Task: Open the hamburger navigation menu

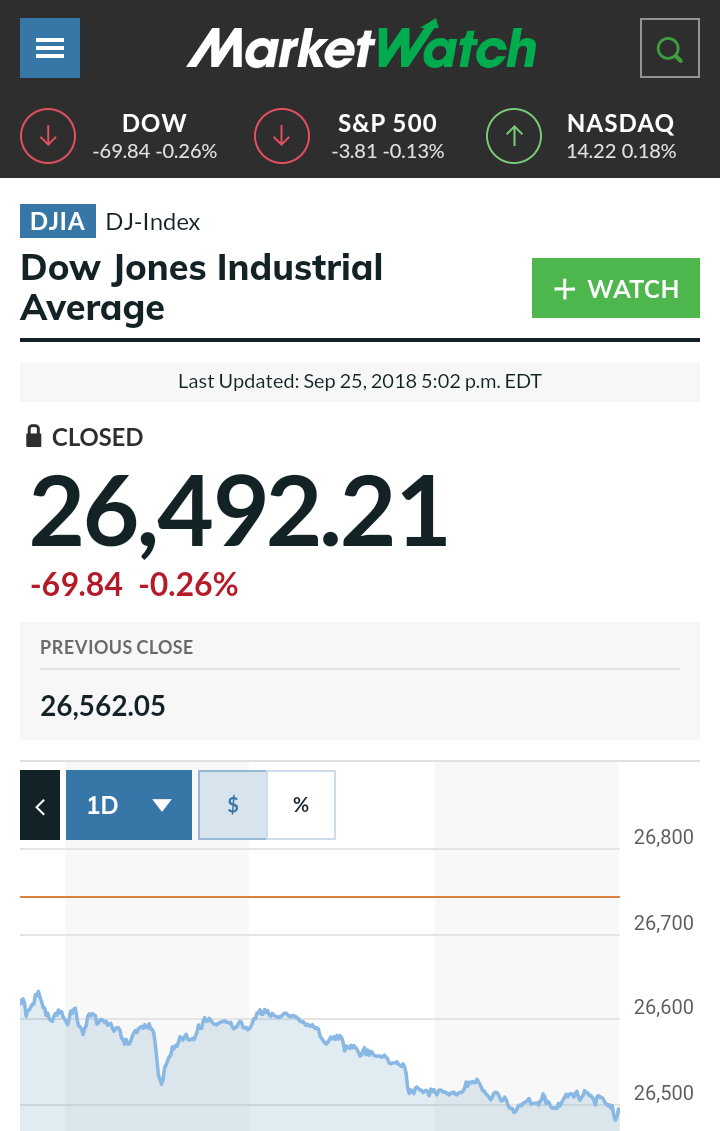Action: click(x=50, y=48)
